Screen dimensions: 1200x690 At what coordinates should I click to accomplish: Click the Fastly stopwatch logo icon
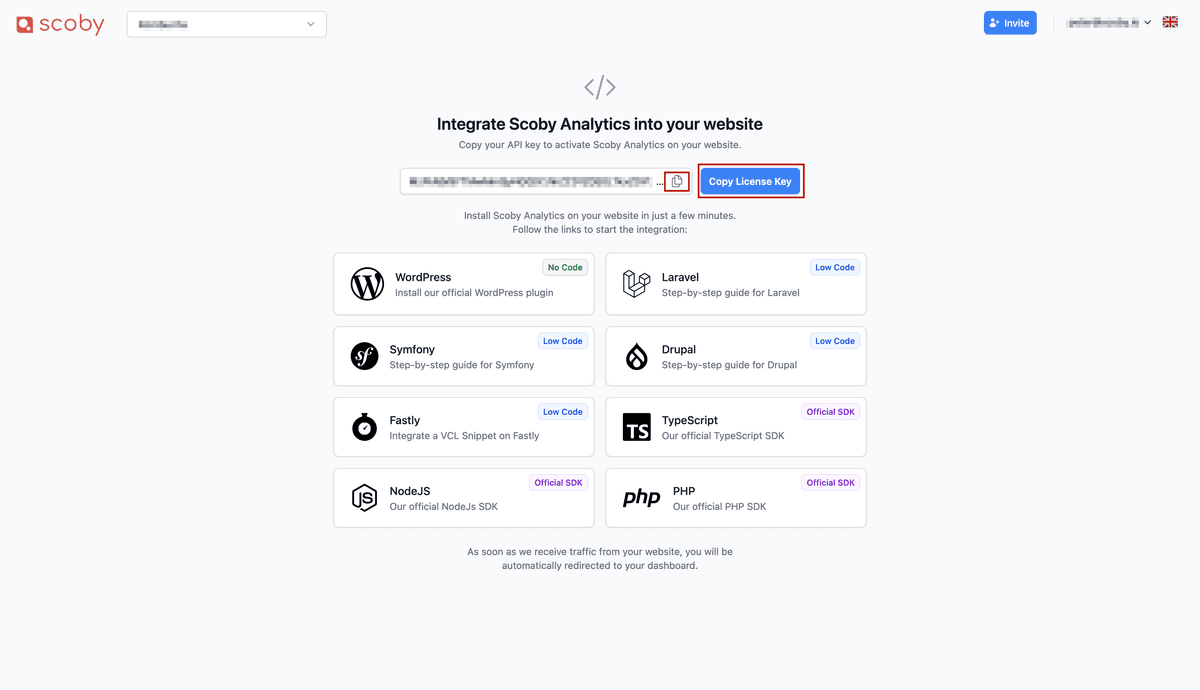(364, 427)
